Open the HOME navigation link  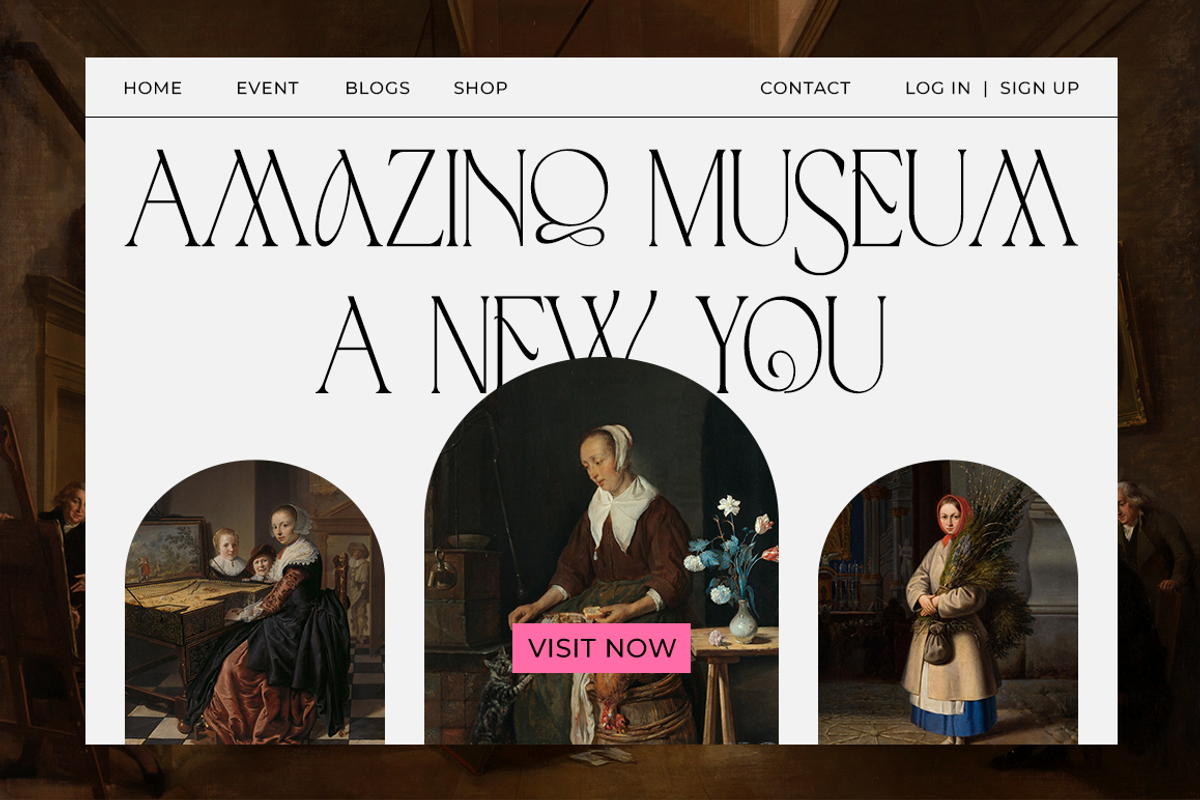coord(152,88)
